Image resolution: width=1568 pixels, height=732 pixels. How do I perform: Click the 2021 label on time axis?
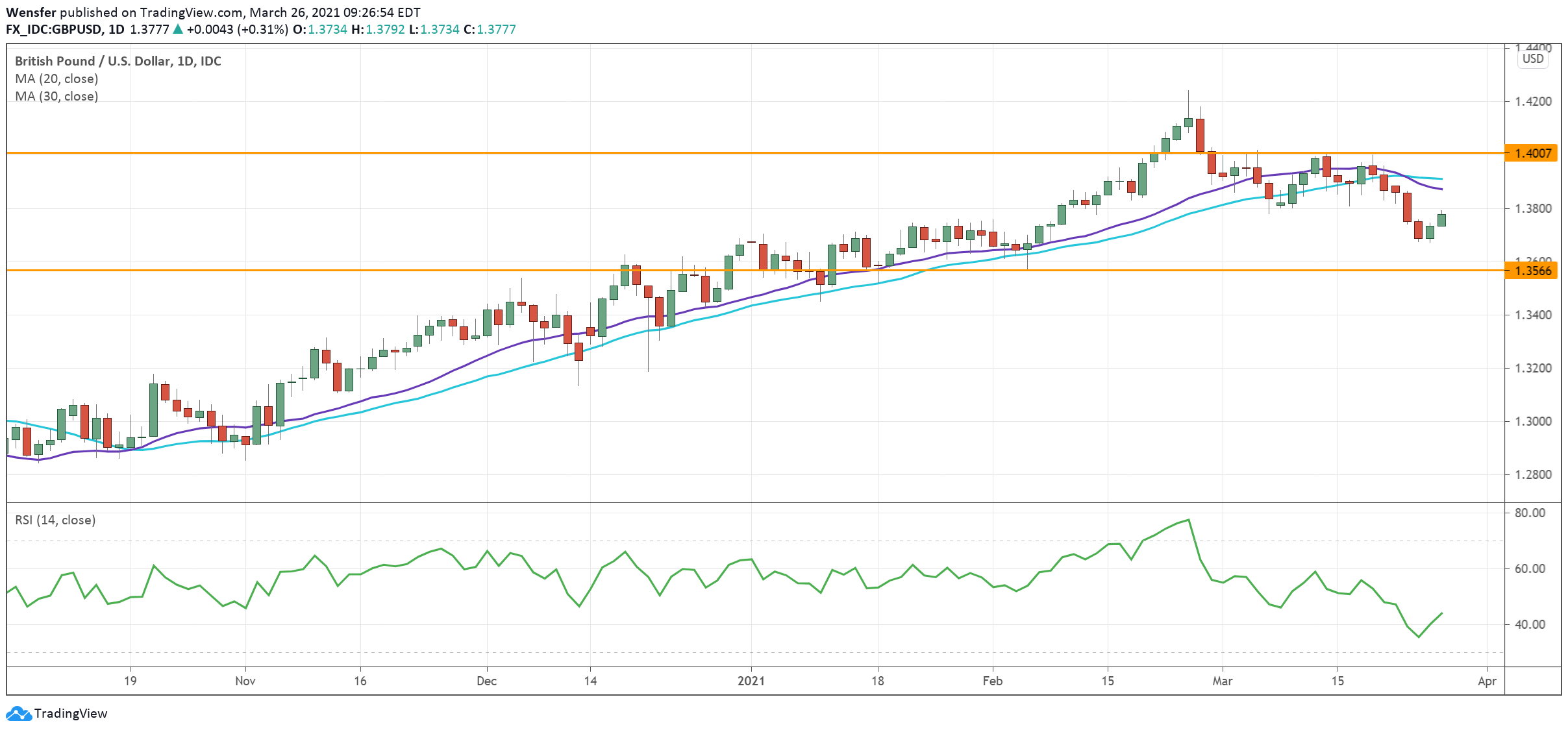point(751,681)
